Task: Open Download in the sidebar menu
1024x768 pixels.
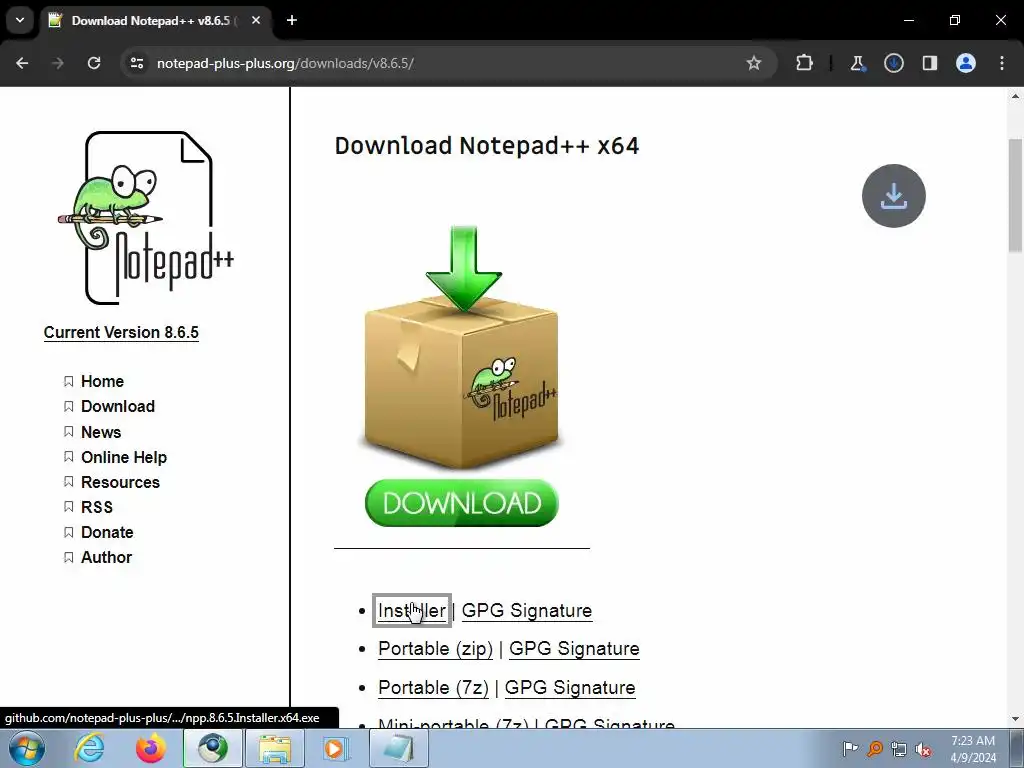Action: tap(118, 406)
